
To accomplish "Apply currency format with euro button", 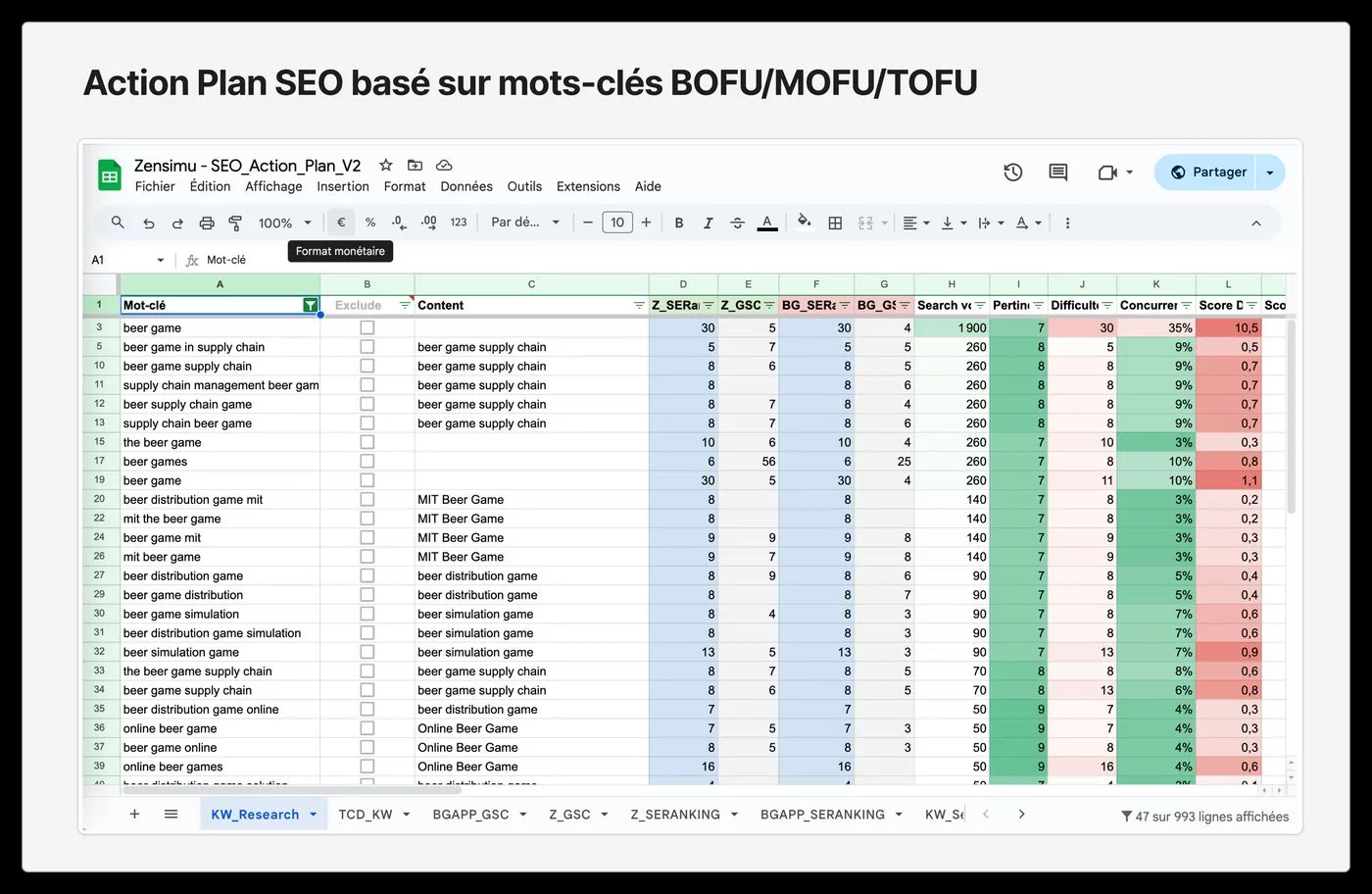I will (x=341, y=223).
